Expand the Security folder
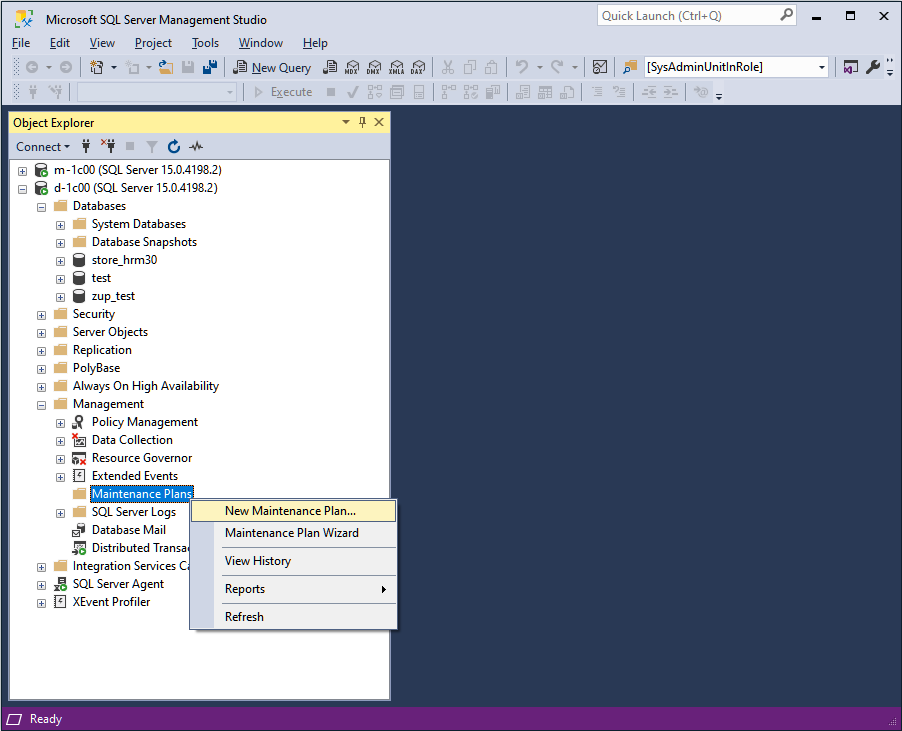902x731 pixels. [41, 315]
